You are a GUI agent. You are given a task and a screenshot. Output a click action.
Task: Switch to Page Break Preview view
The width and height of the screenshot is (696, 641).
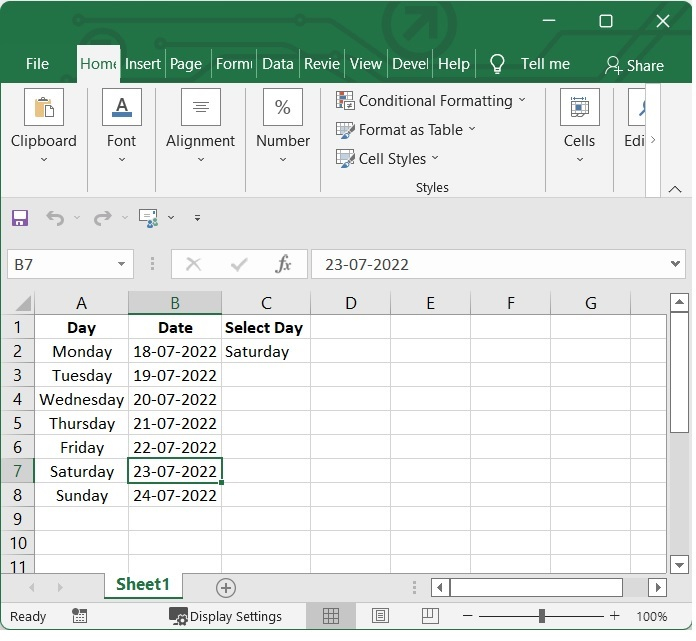[x=429, y=616]
